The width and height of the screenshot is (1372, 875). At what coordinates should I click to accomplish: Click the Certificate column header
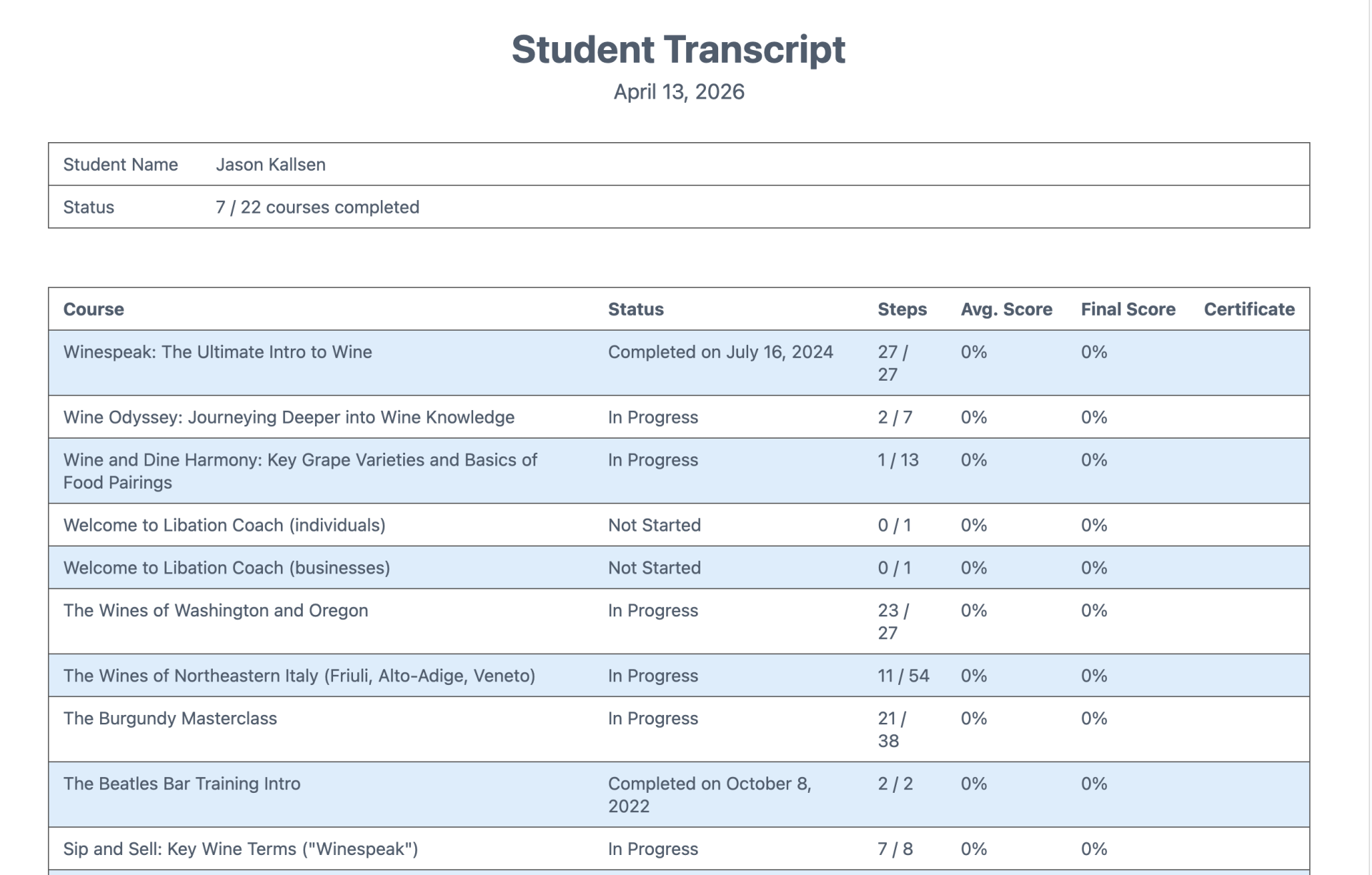[x=1249, y=309]
